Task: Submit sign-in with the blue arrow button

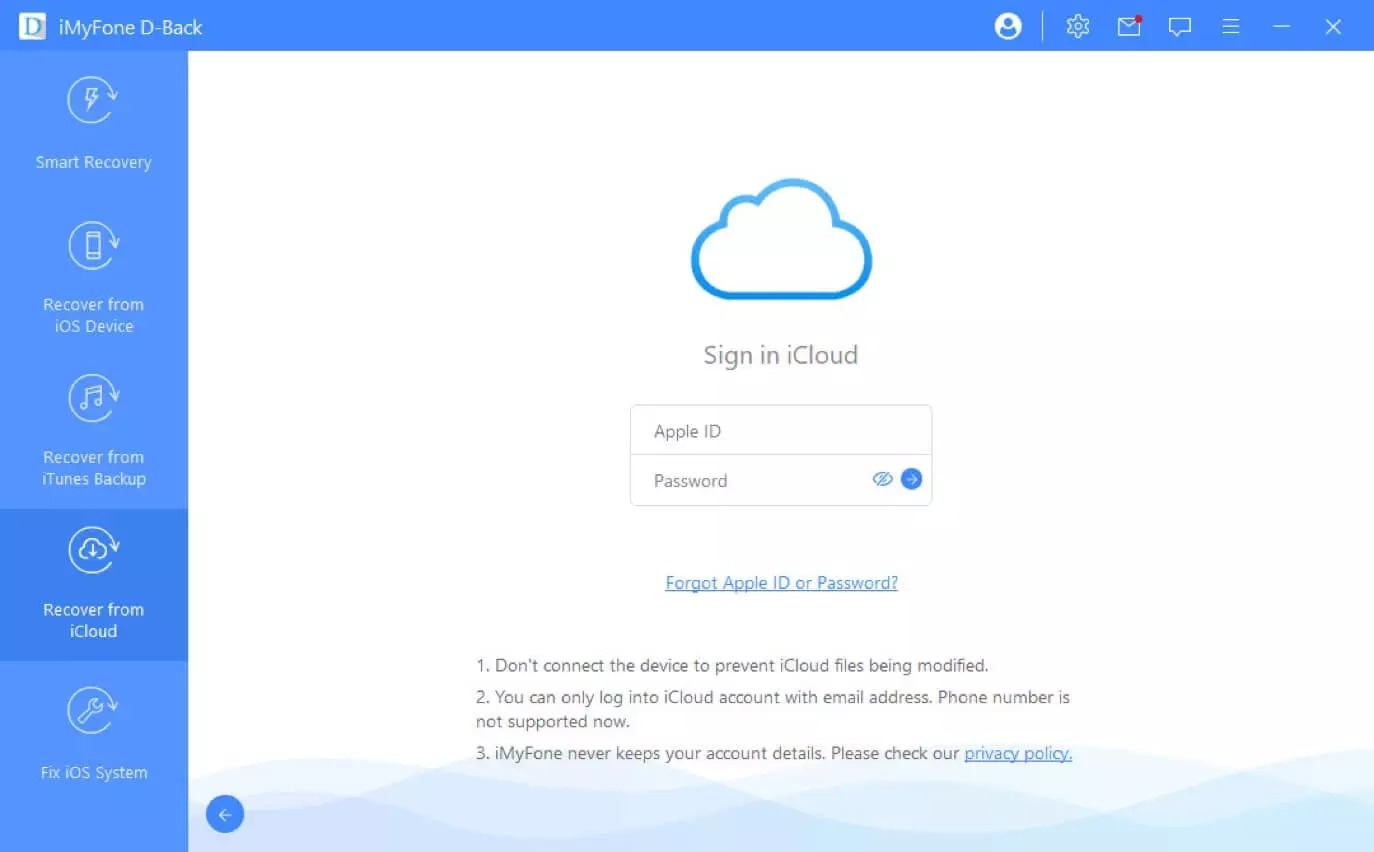Action: point(911,479)
